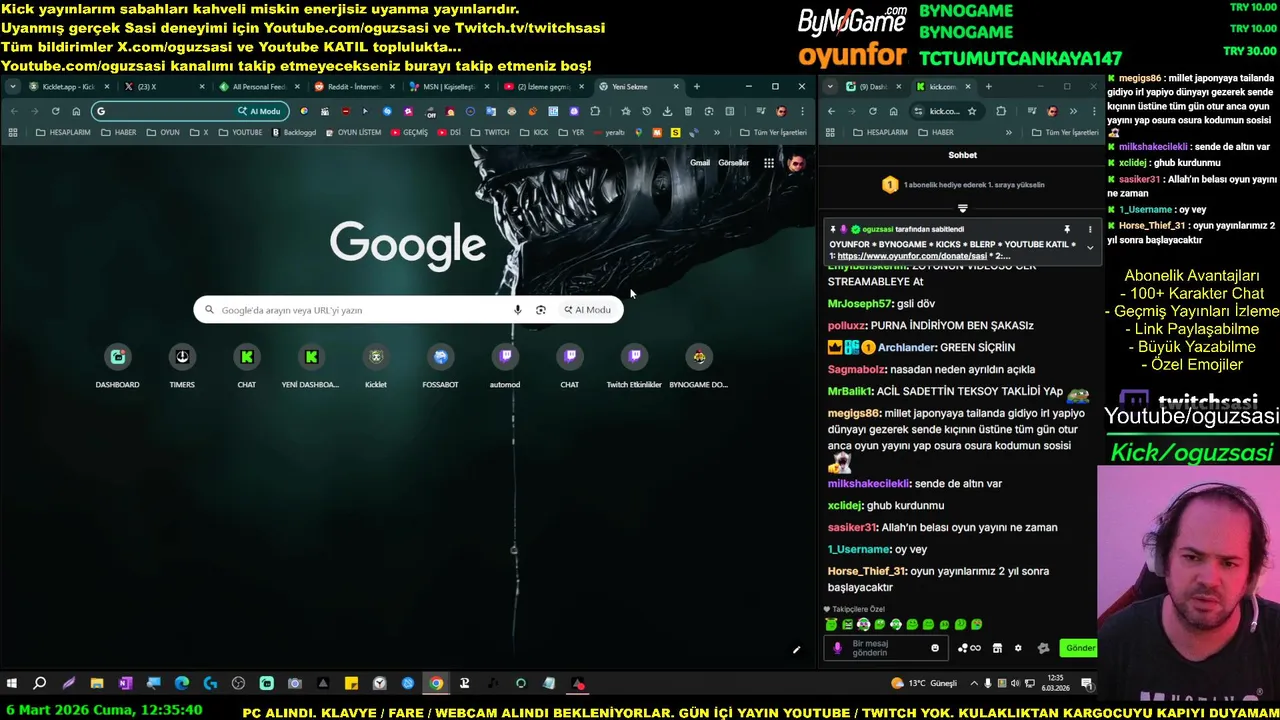This screenshot has width=1280, height=720.
Task: Open Backloggd bookmark
Action: coord(294,132)
